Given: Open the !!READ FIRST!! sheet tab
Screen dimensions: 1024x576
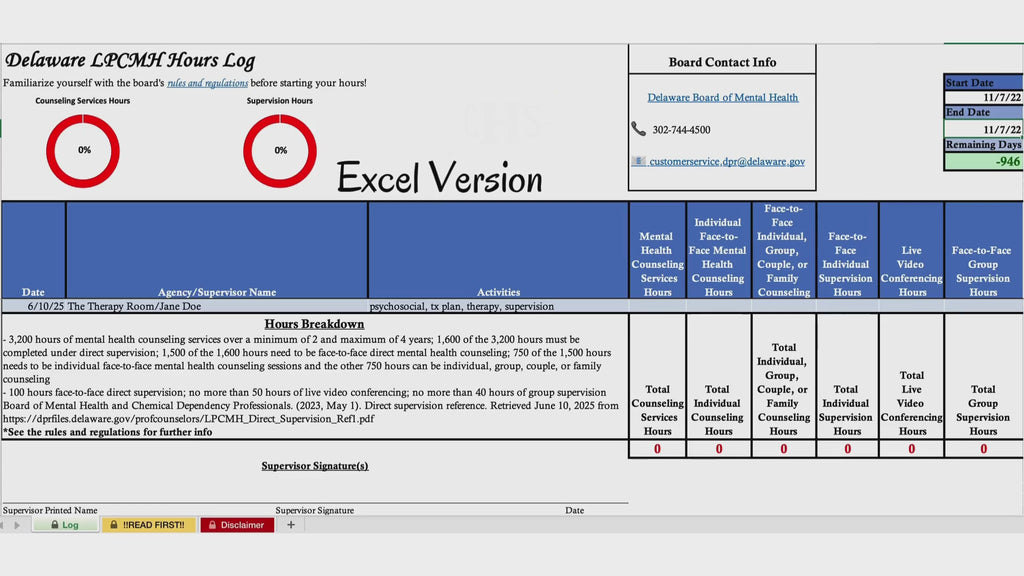Looking at the screenshot, I should (148, 524).
